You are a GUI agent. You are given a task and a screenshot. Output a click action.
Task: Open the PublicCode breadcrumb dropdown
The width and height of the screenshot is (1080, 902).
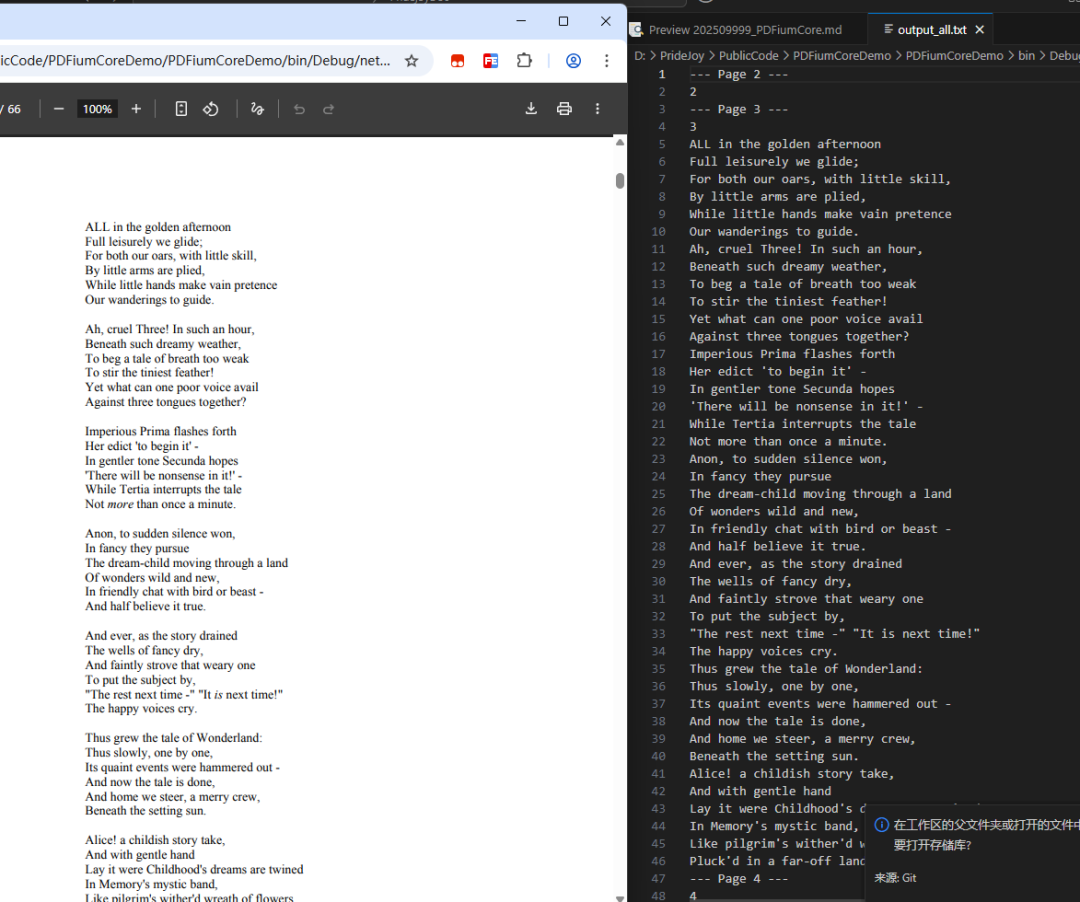pos(748,56)
